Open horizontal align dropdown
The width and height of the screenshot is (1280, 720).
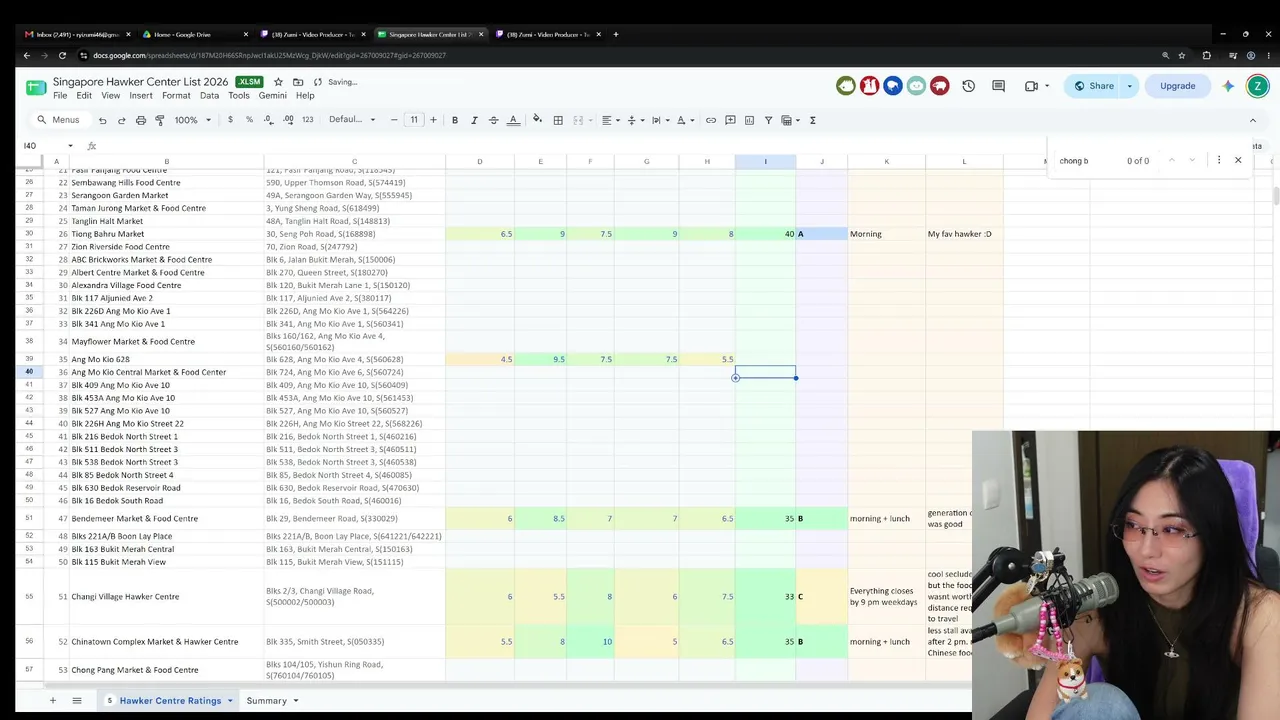pyautogui.click(x=609, y=120)
